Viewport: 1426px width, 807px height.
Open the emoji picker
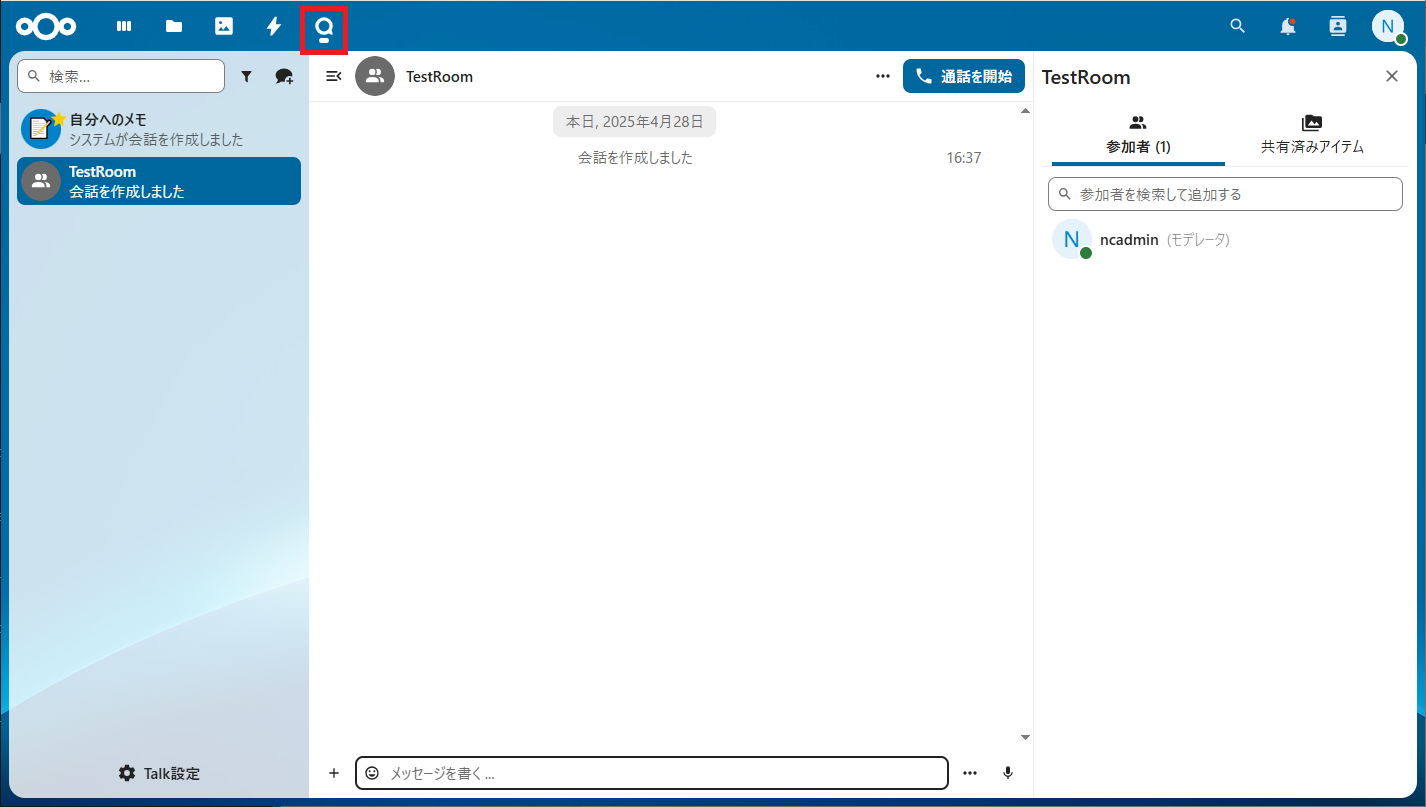(373, 772)
